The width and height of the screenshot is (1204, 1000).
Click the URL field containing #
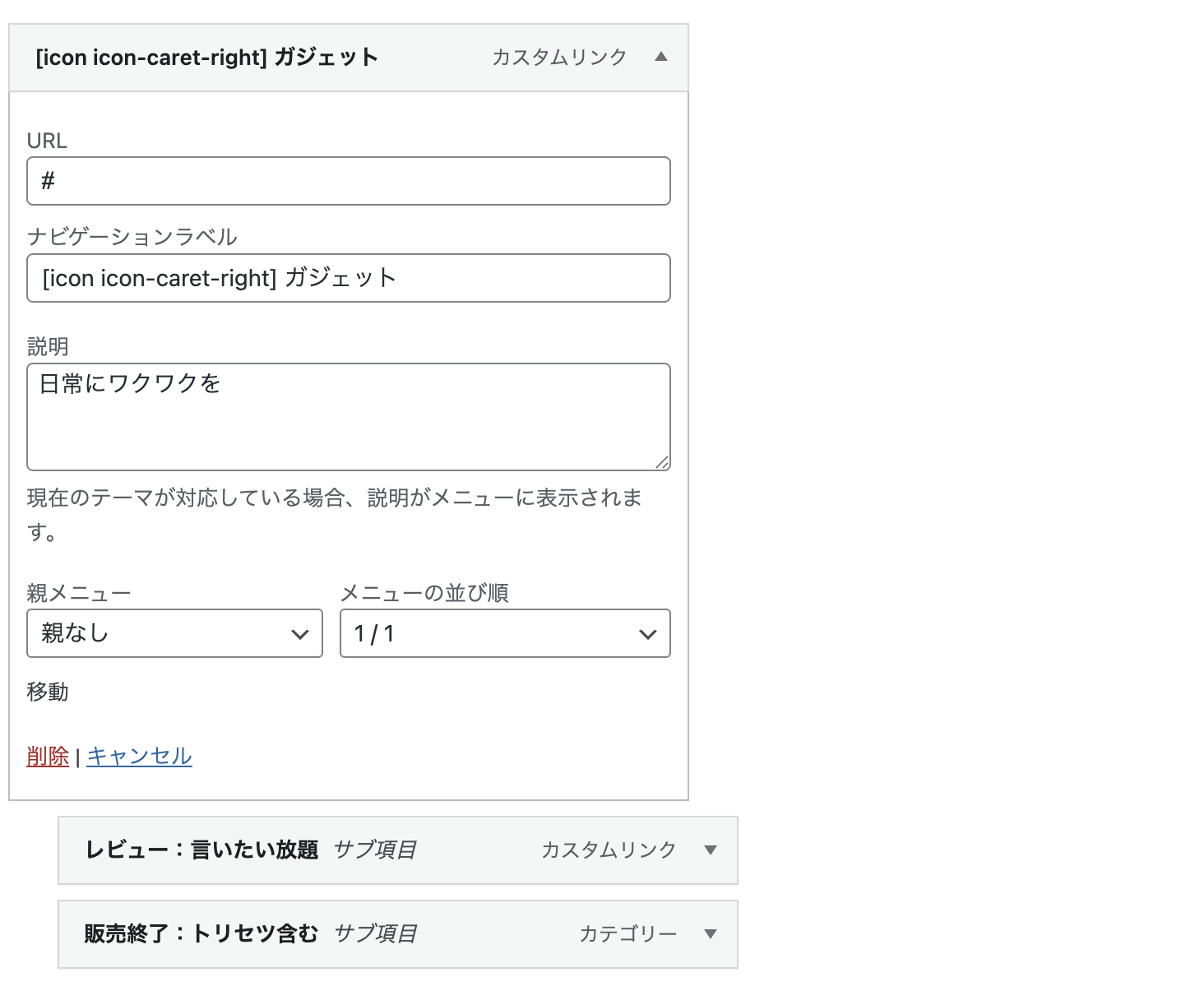[349, 181]
